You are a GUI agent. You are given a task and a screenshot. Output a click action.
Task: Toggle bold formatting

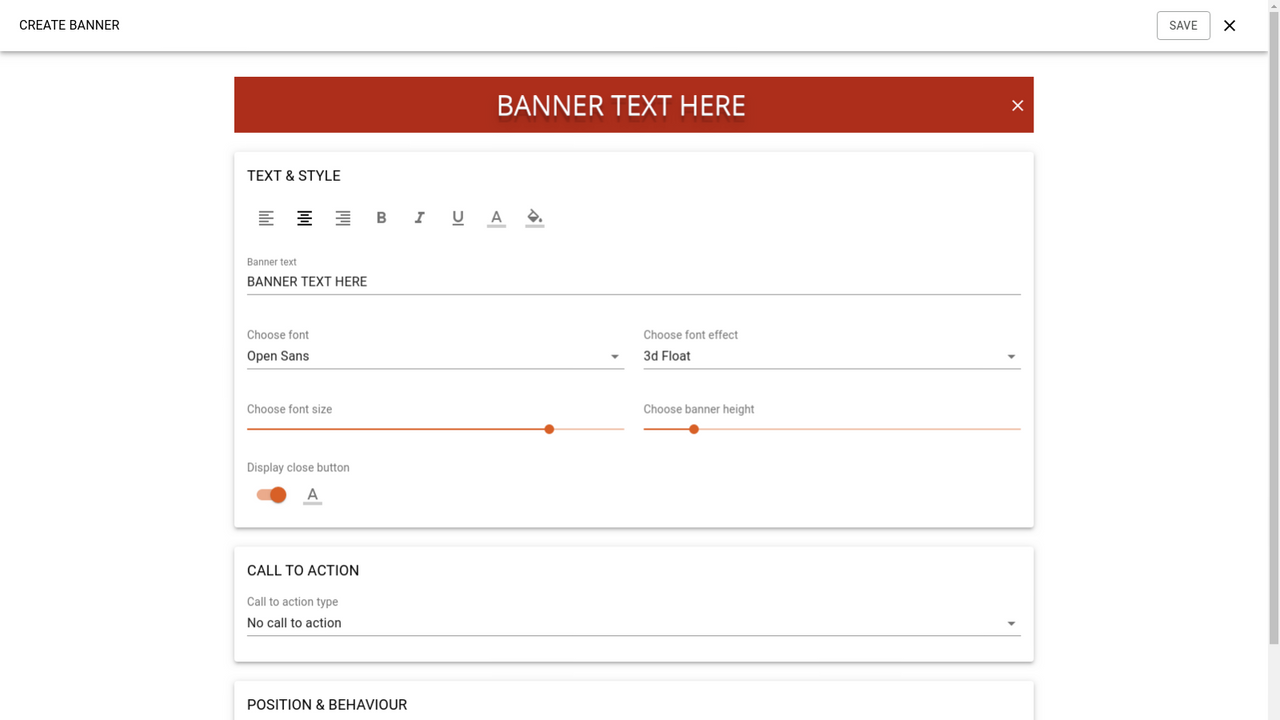[x=381, y=218]
